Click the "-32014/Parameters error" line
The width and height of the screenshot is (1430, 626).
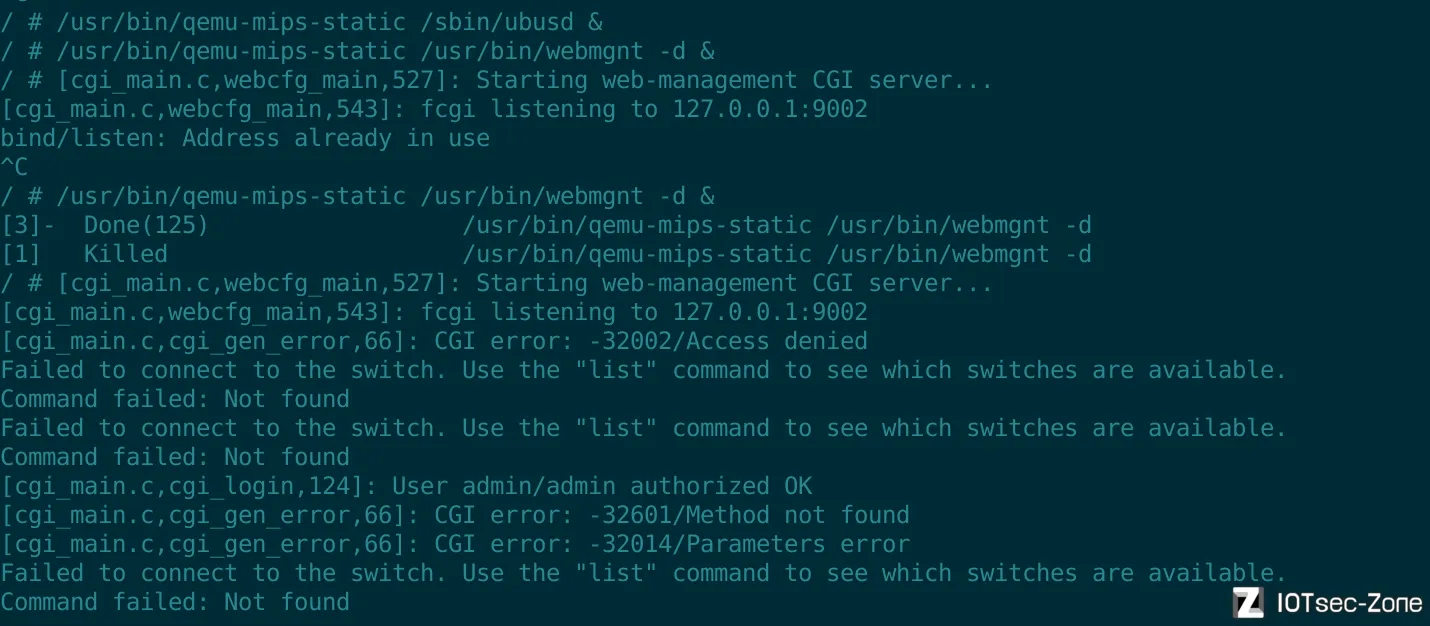[748, 544]
